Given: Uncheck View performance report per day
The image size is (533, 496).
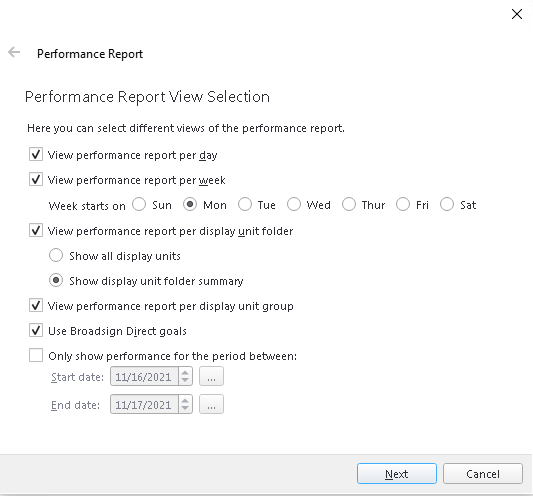Looking at the screenshot, I should click(36, 154).
